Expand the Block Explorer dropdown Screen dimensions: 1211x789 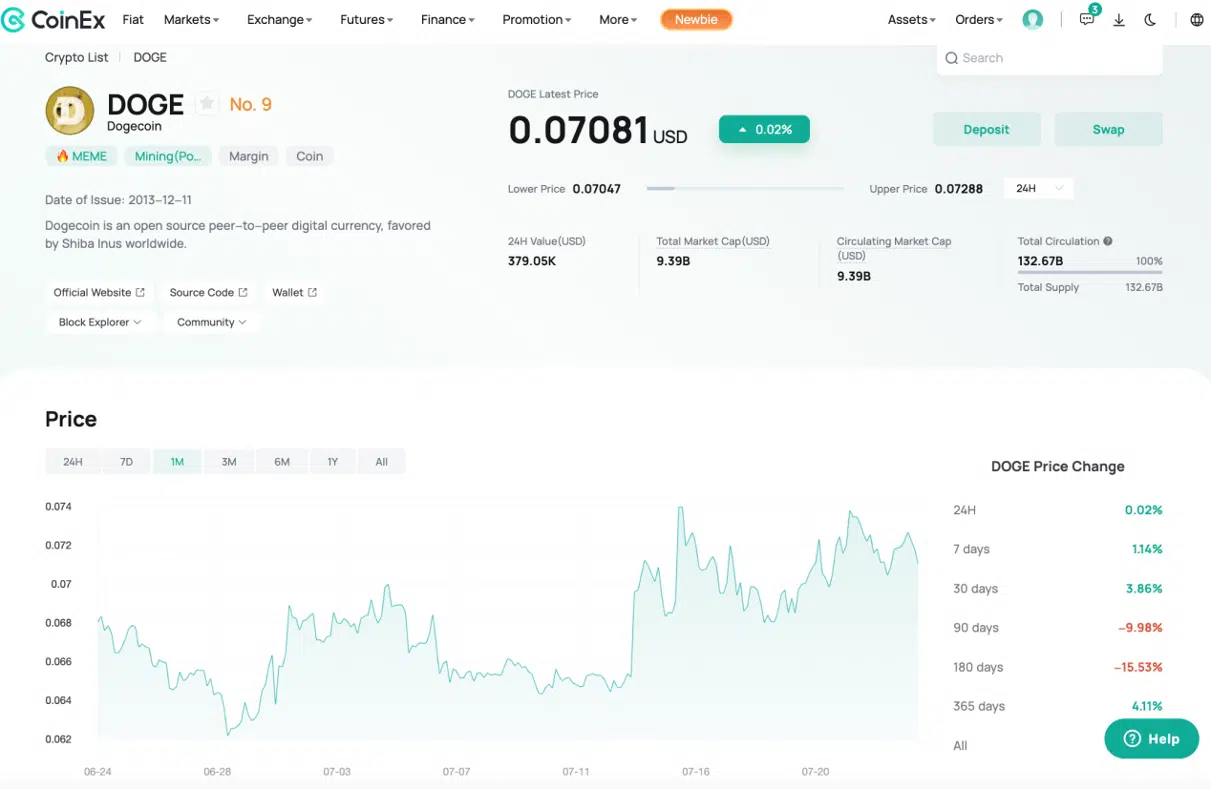click(x=99, y=322)
